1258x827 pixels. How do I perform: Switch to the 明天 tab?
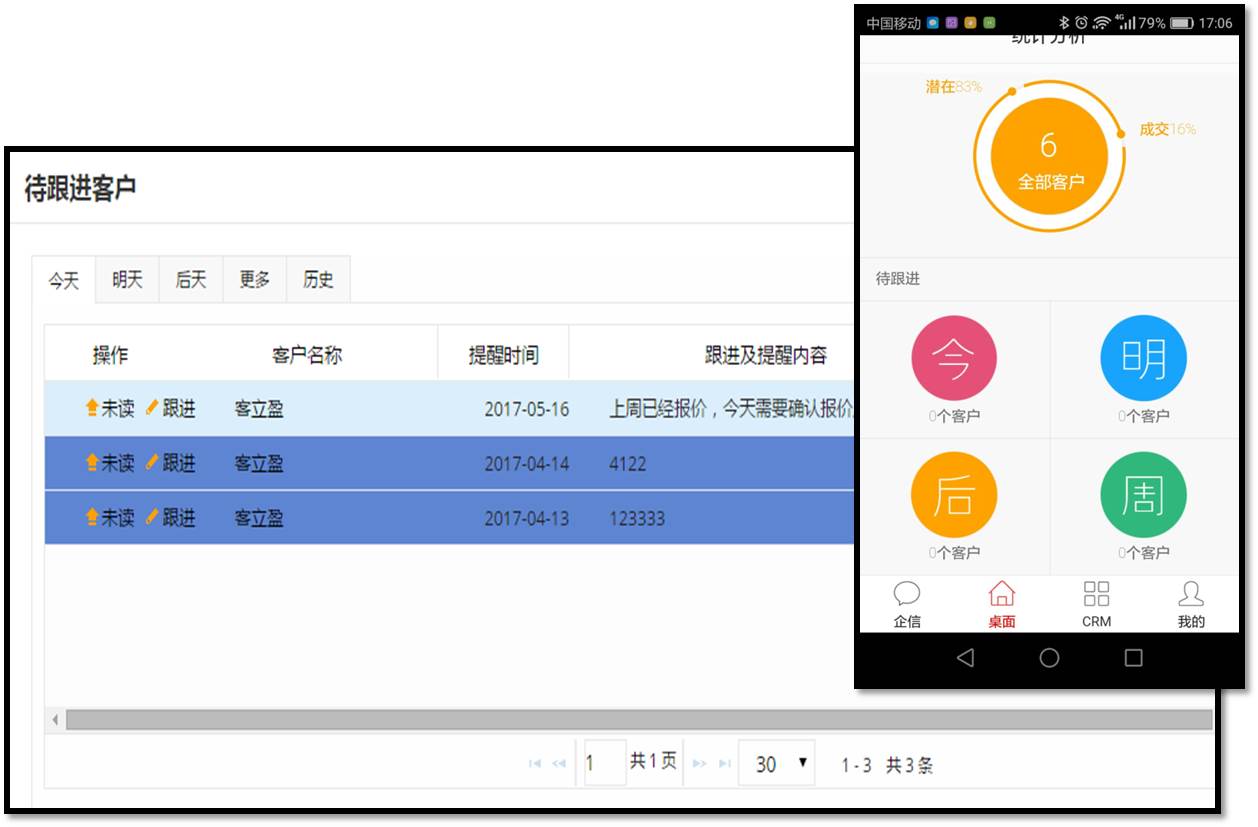coord(127,280)
